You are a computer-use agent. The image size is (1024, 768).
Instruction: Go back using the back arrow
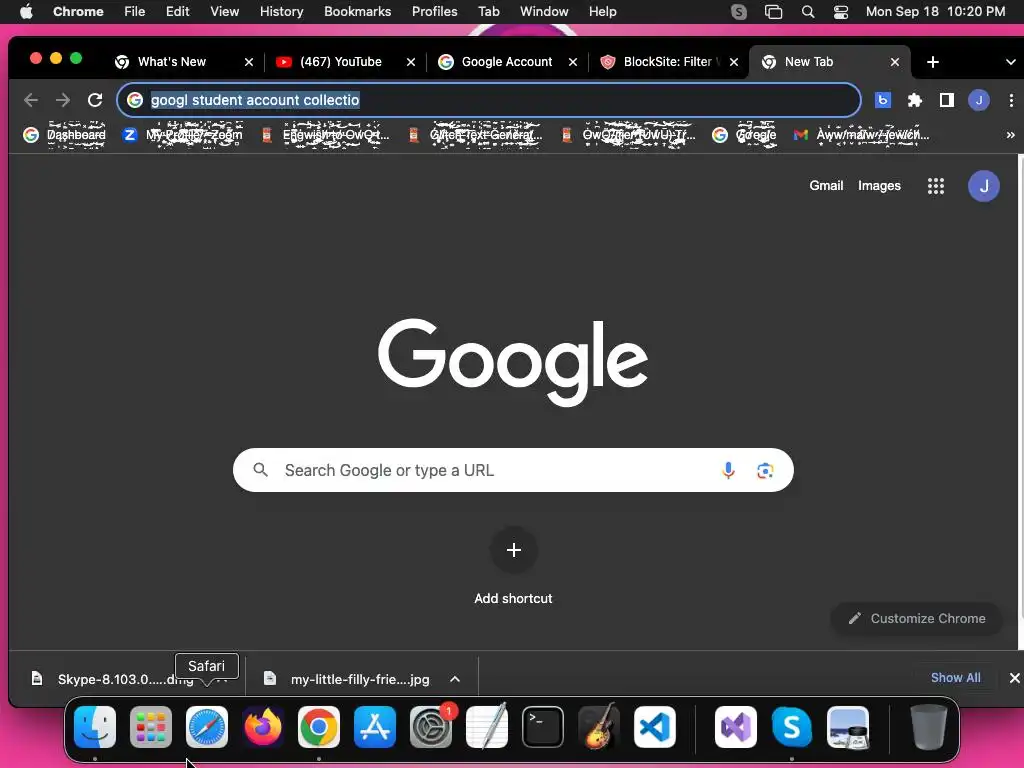click(x=31, y=100)
